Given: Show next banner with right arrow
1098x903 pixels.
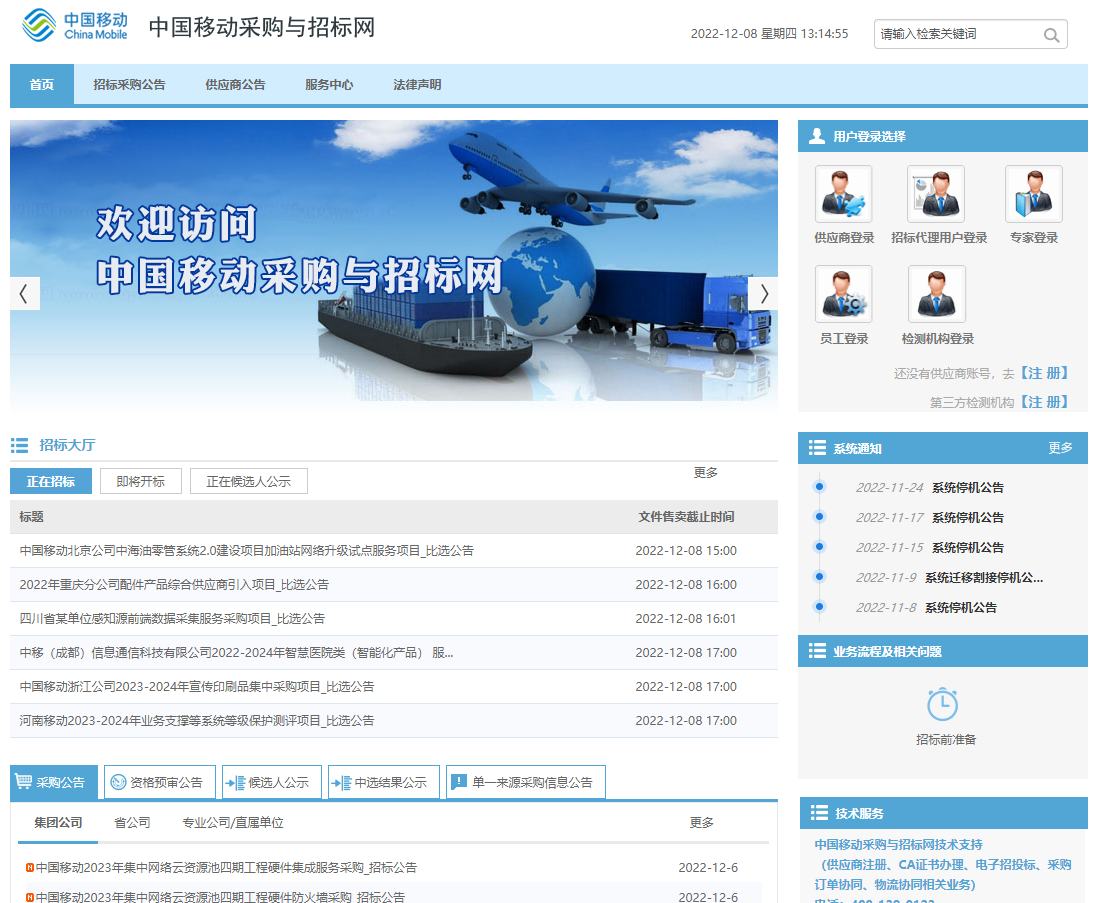Looking at the screenshot, I should (x=763, y=294).
